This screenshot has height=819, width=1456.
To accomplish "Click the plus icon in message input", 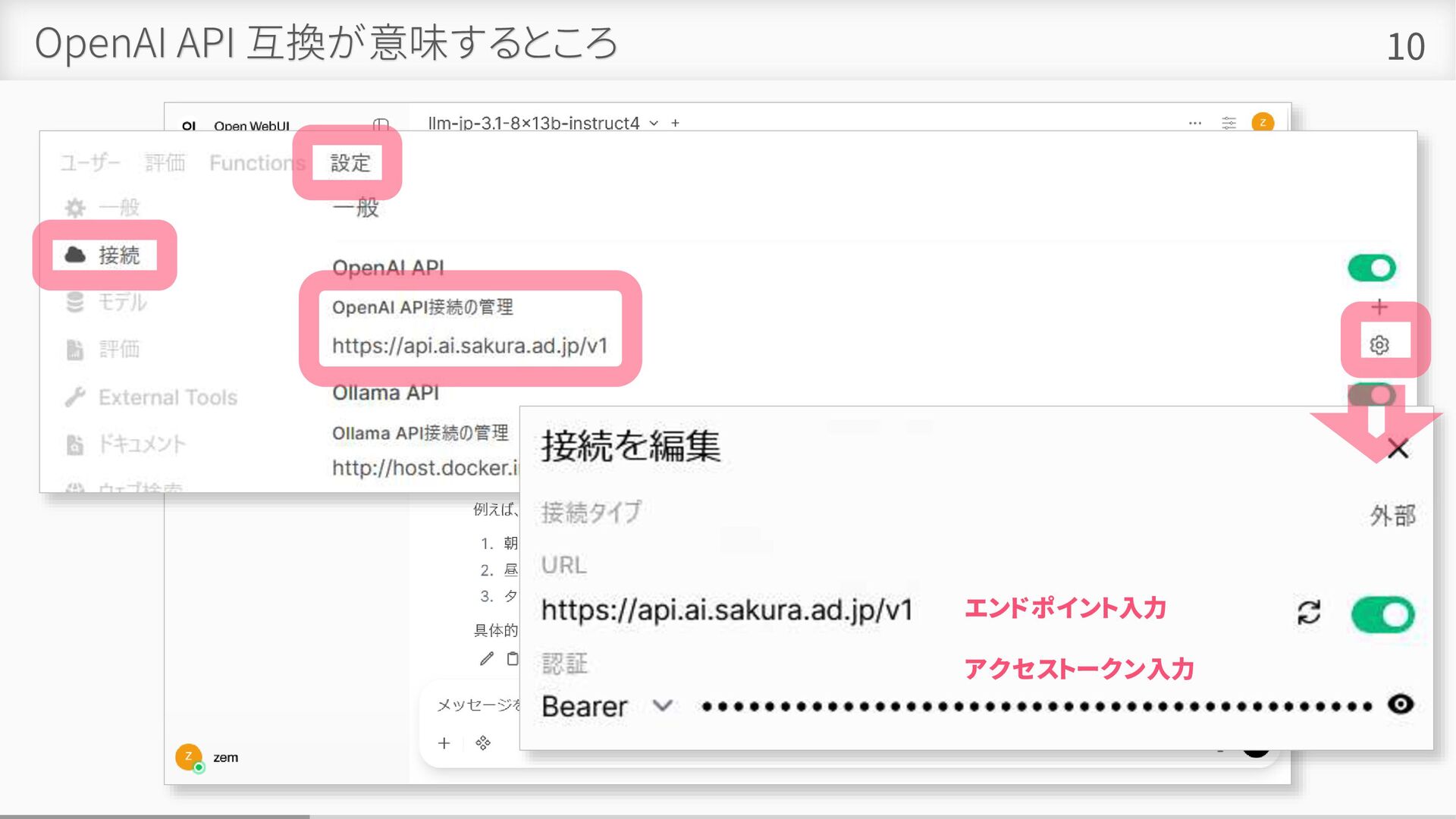I will click(444, 743).
